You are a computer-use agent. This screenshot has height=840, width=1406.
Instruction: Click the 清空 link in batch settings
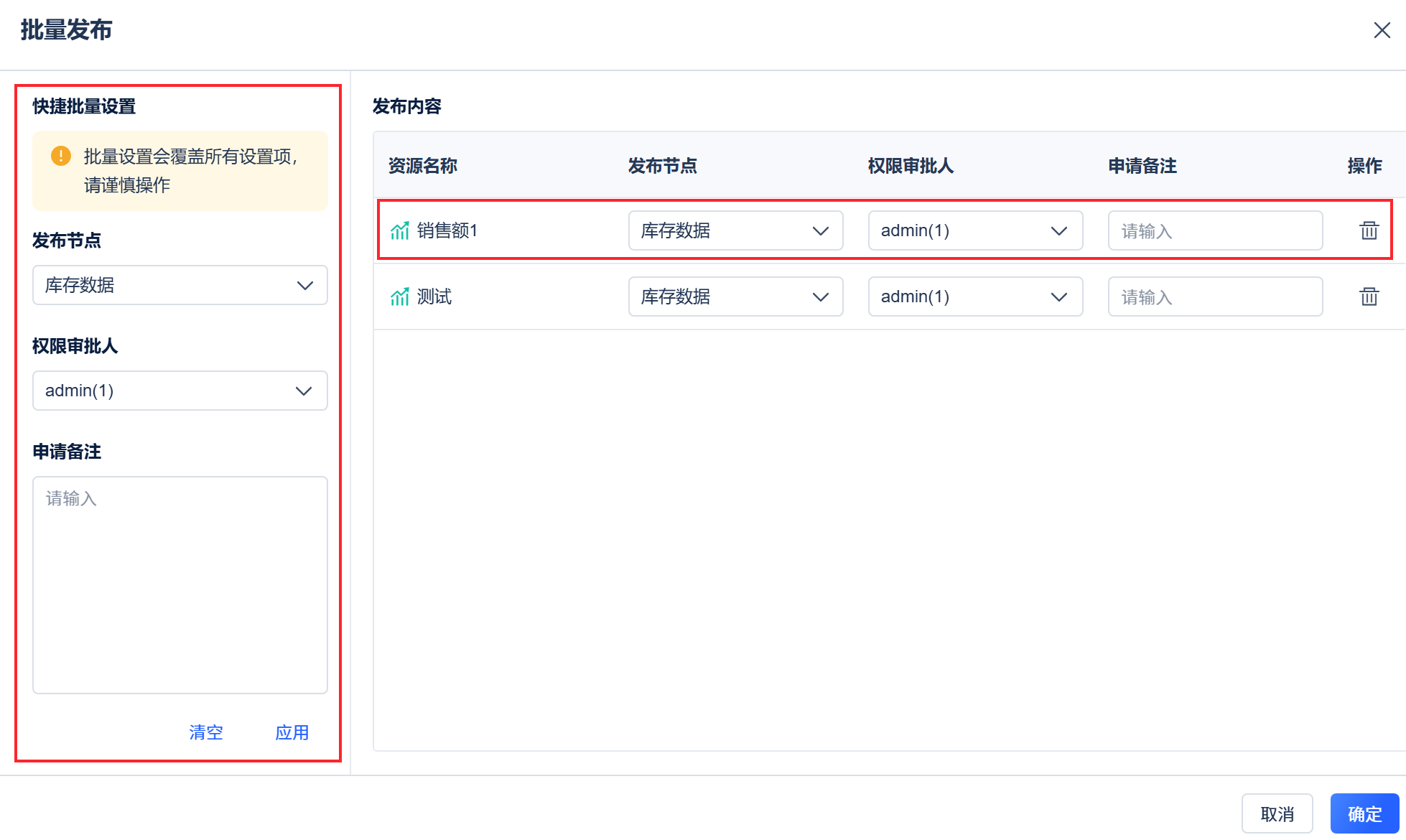coord(206,732)
